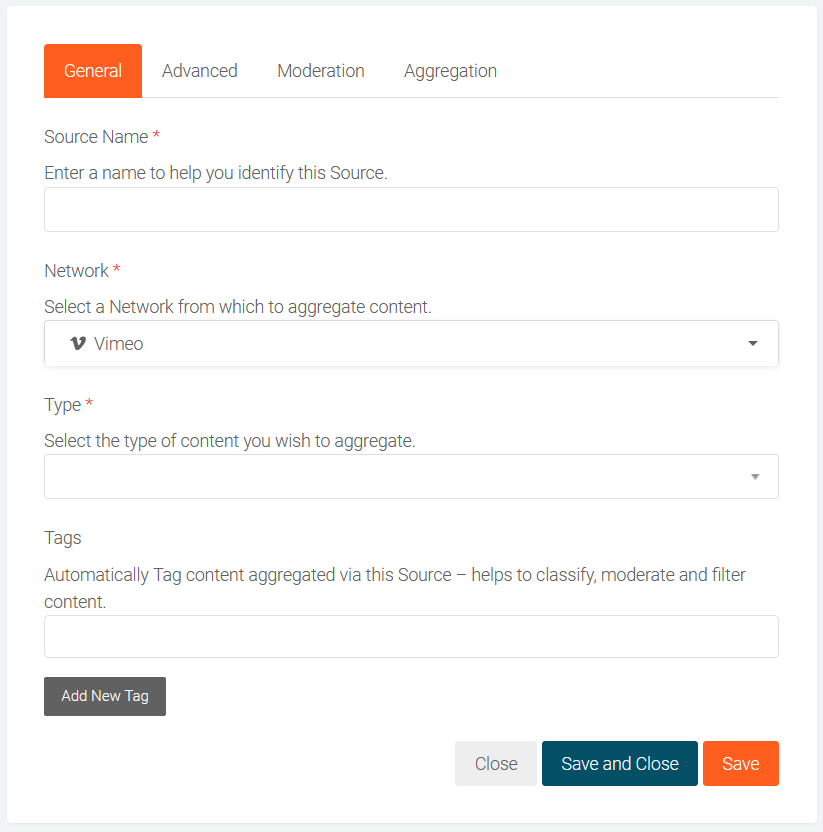The height and width of the screenshot is (832, 823).
Task: Click the "Select a Network" help text
Action: 238,307
